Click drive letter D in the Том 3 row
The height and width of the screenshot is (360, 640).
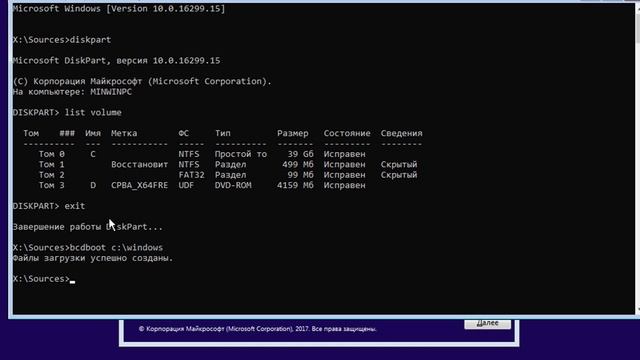(x=93, y=185)
